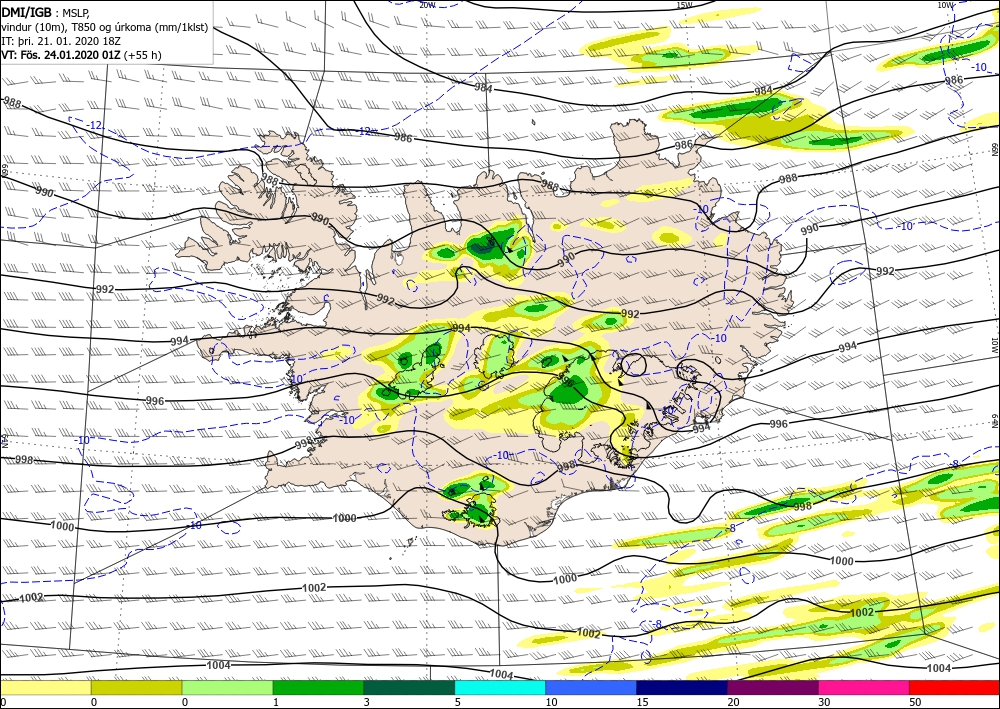Click the legend scale number '50'
The width and height of the screenshot is (1000, 709).
pos(915,702)
